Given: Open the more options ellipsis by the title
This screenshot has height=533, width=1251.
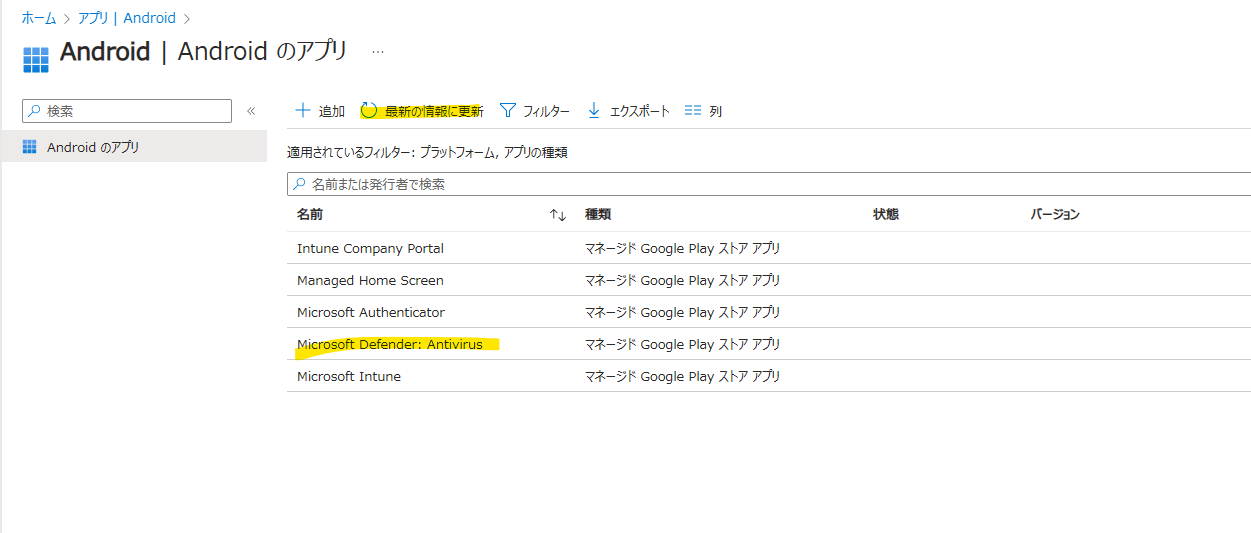Looking at the screenshot, I should click(378, 51).
